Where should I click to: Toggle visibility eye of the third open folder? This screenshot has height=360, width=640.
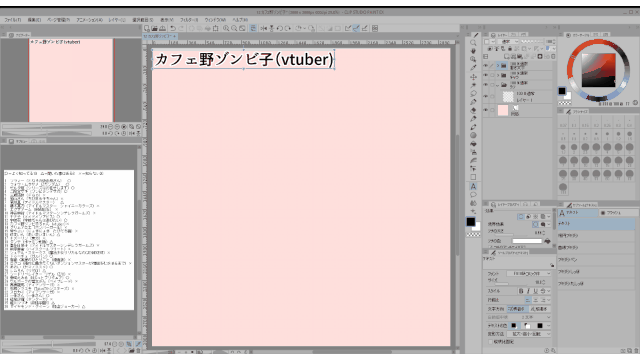point(486,85)
